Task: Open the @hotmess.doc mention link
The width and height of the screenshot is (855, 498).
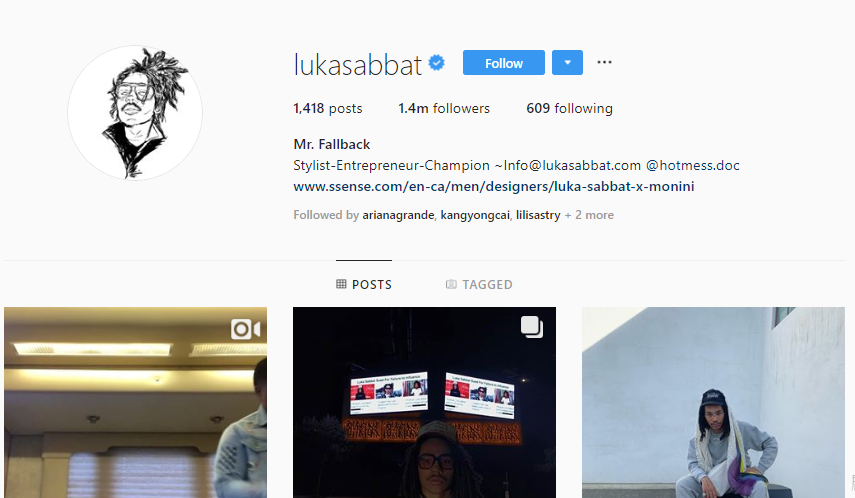Action: point(693,165)
